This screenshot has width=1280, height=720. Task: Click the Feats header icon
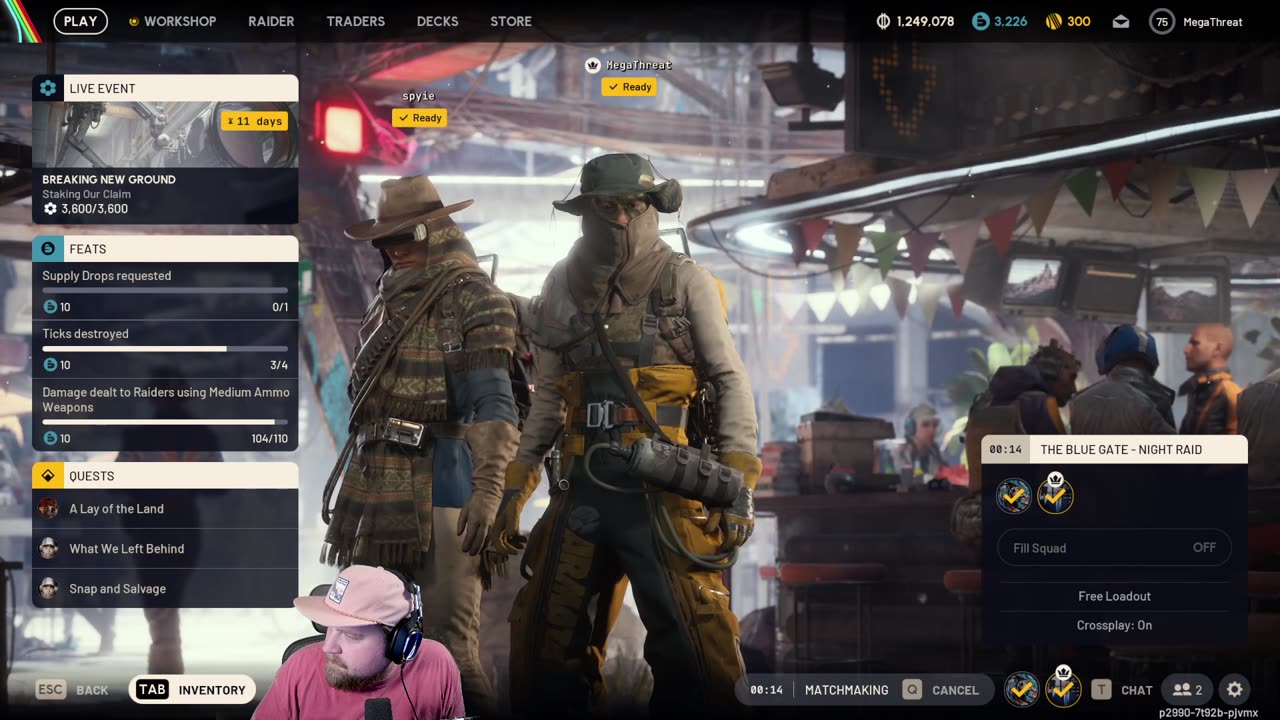click(x=47, y=248)
